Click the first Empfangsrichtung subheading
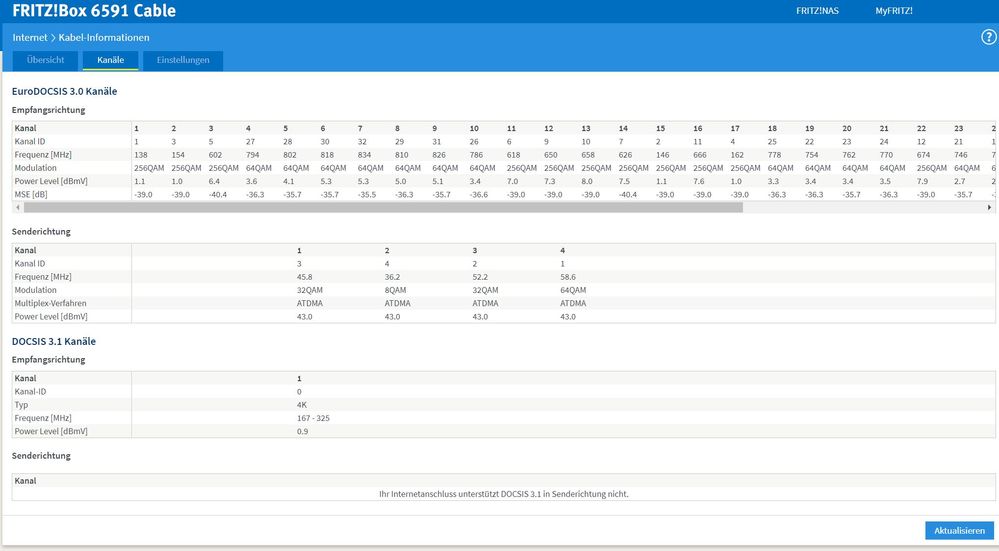The width and height of the screenshot is (999, 551). click(x=48, y=110)
